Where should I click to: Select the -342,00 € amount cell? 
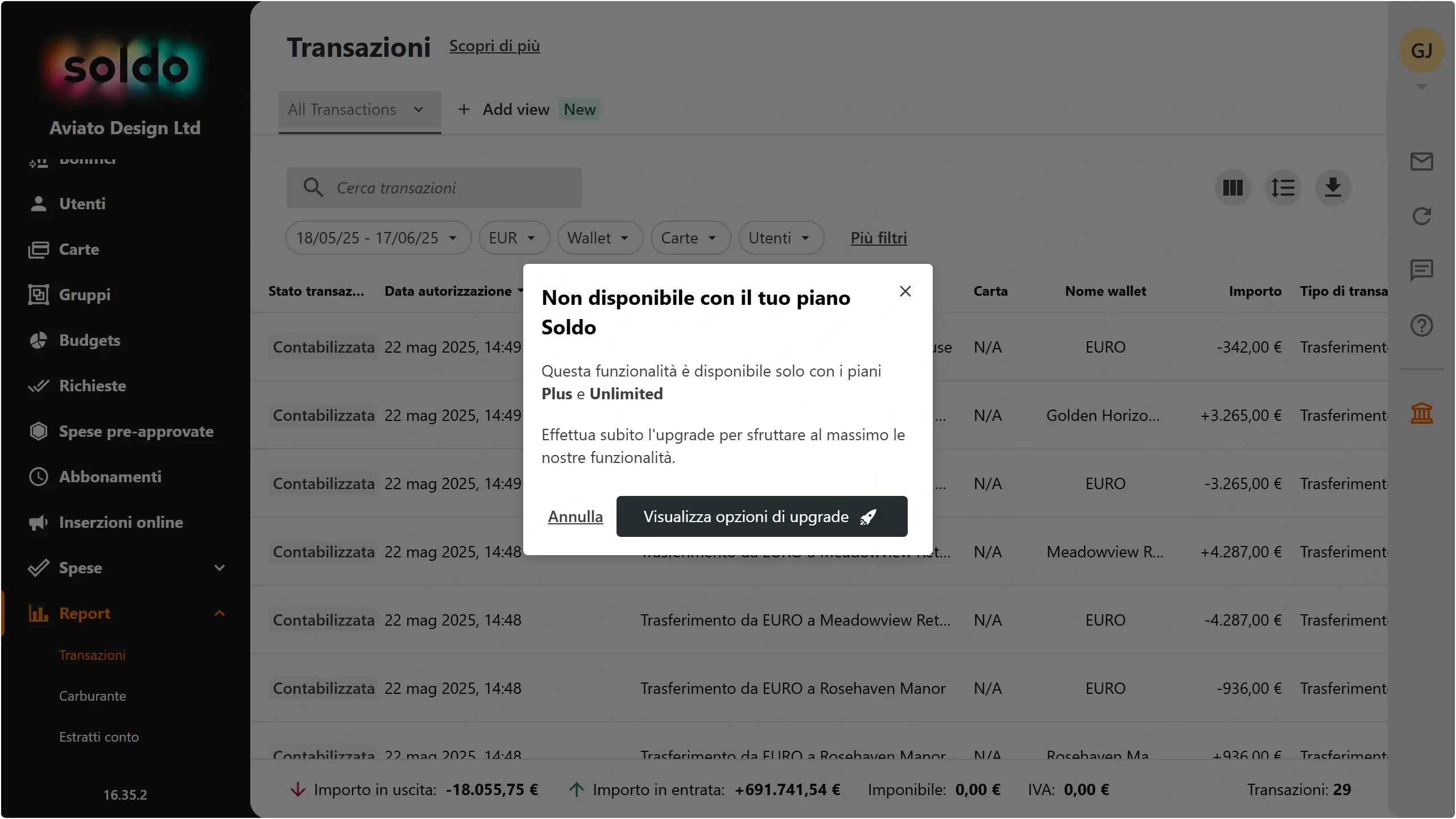1248,347
